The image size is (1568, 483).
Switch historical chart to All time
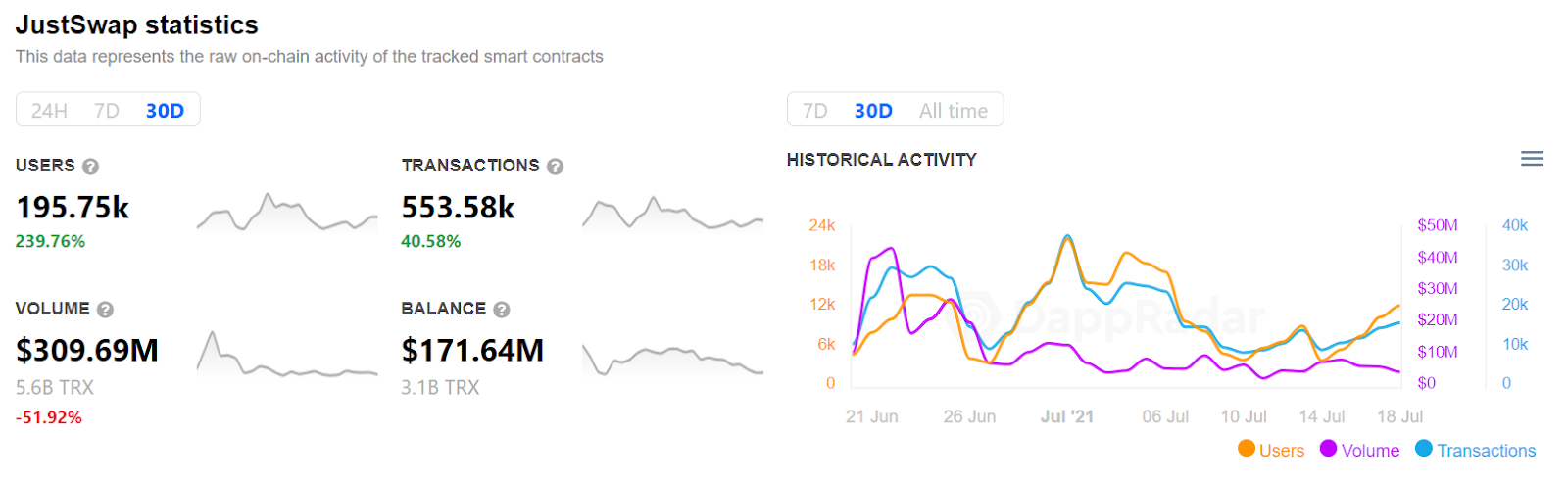953,111
